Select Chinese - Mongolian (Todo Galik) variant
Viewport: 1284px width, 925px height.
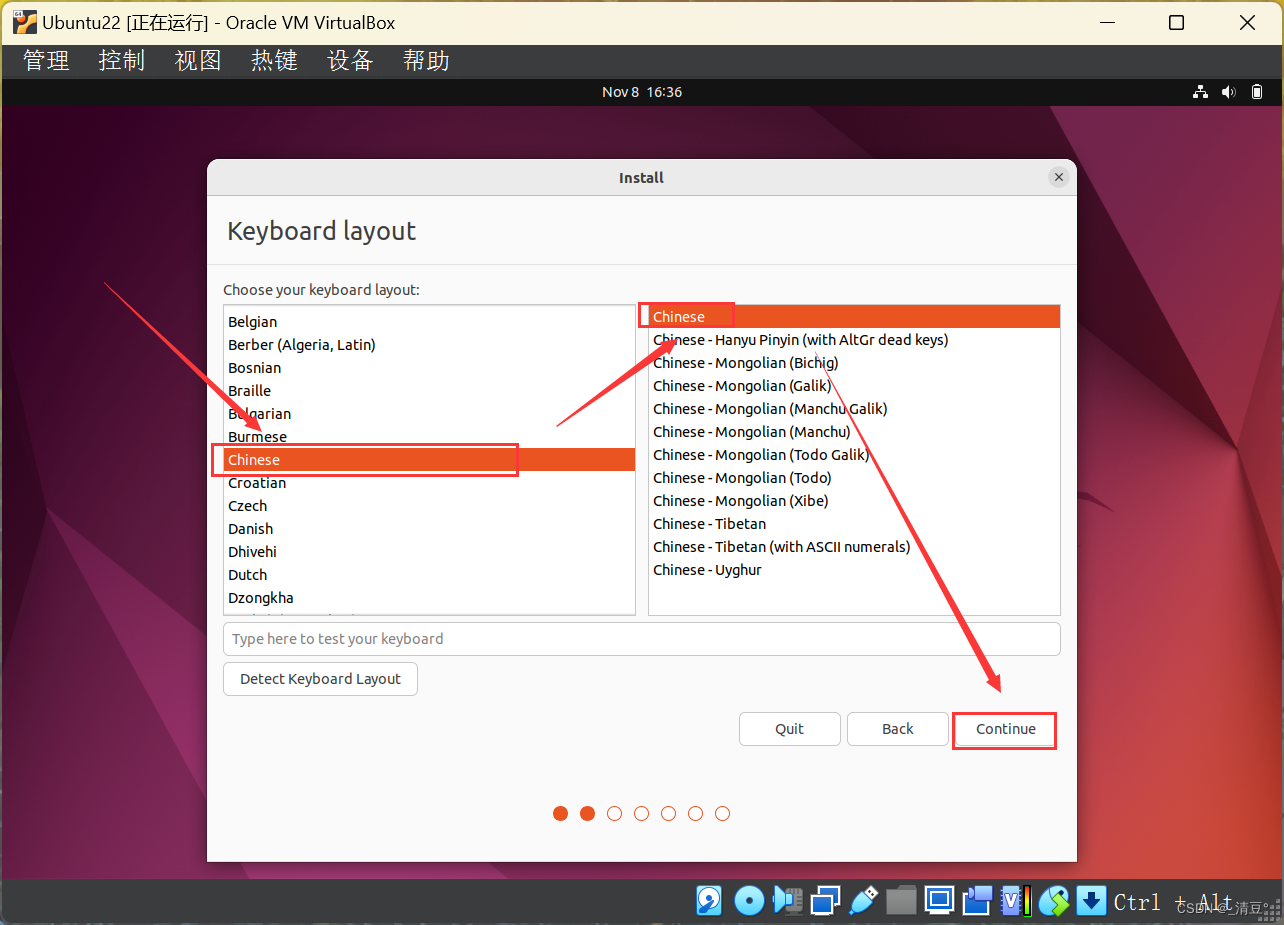(x=854, y=455)
